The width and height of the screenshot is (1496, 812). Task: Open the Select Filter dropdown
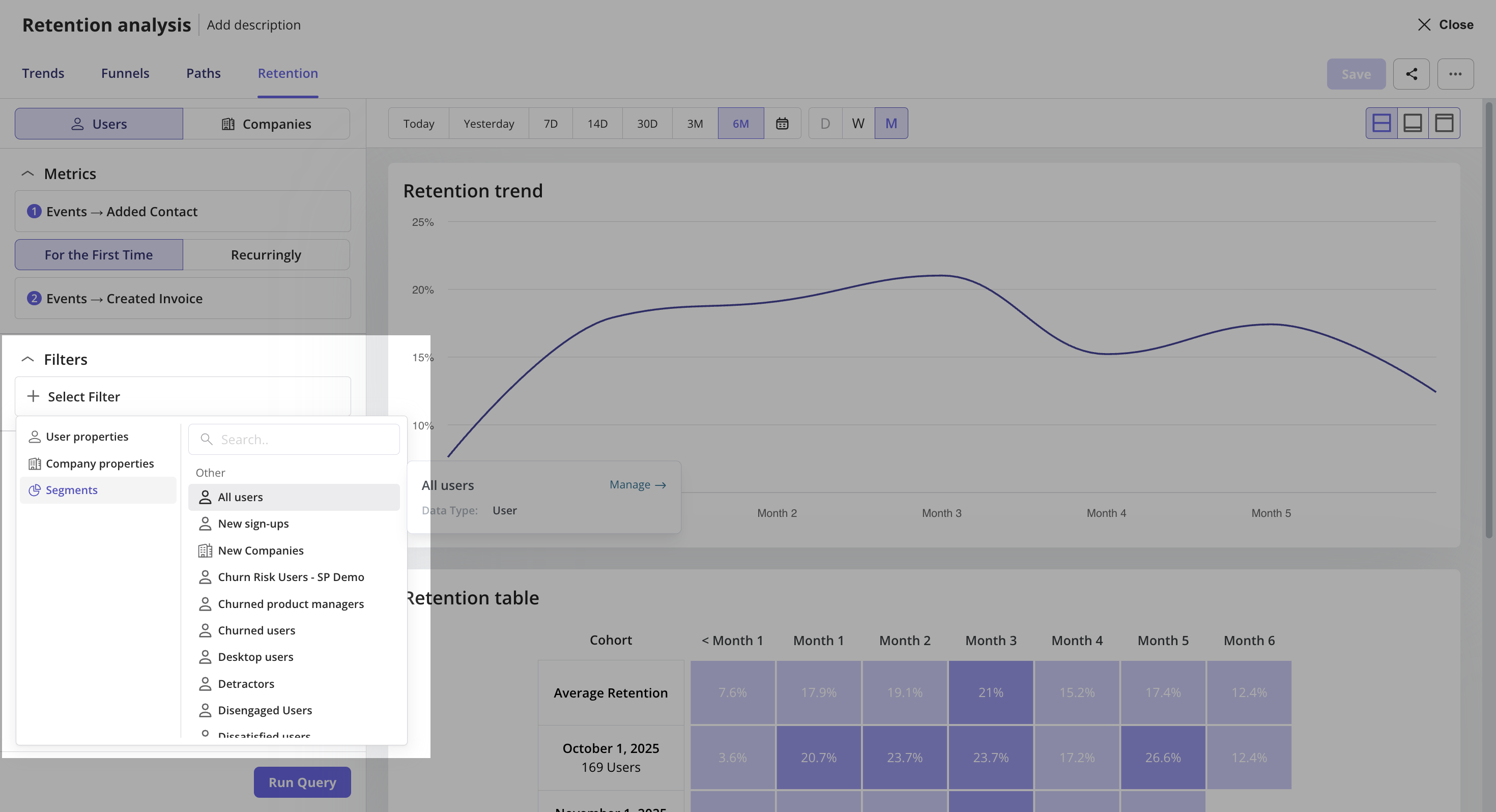pos(183,396)
